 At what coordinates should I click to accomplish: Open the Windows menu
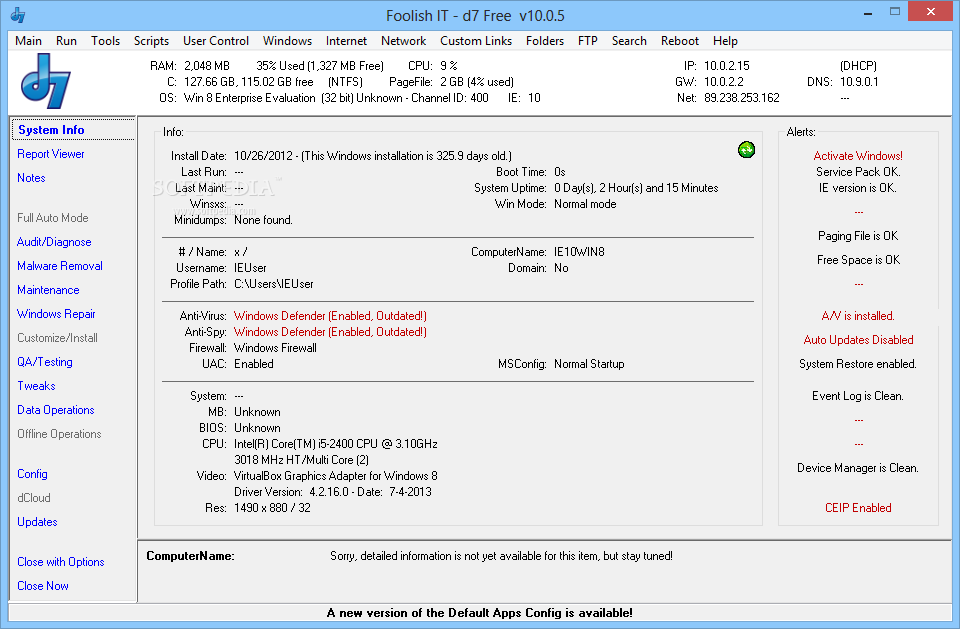click(x=287, y=40)
